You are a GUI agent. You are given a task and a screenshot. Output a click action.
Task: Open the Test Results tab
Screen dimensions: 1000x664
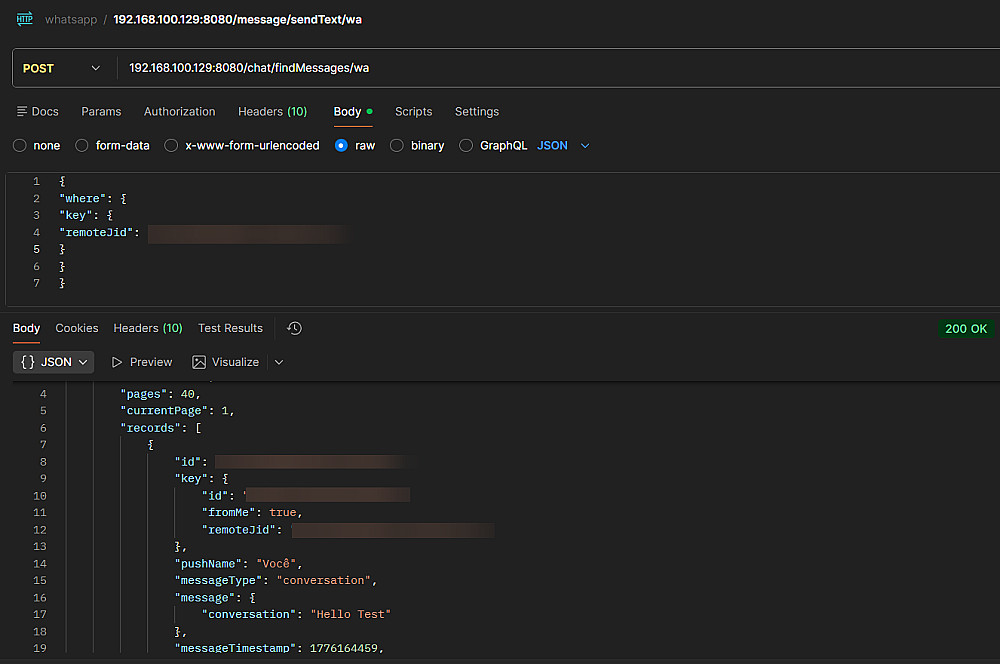point(230,328)
